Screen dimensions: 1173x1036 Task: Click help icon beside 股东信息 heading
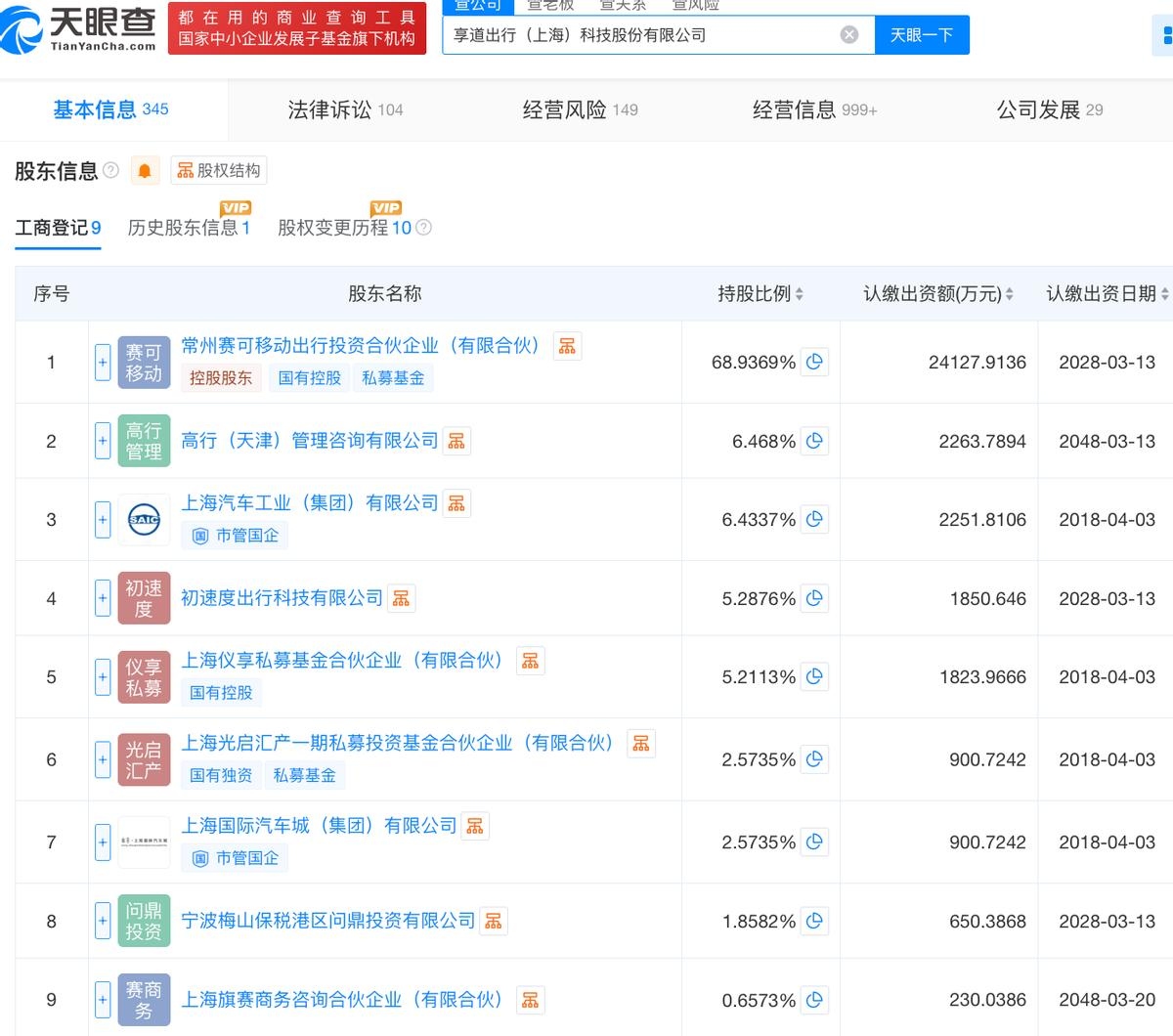(x=110, y=171)
